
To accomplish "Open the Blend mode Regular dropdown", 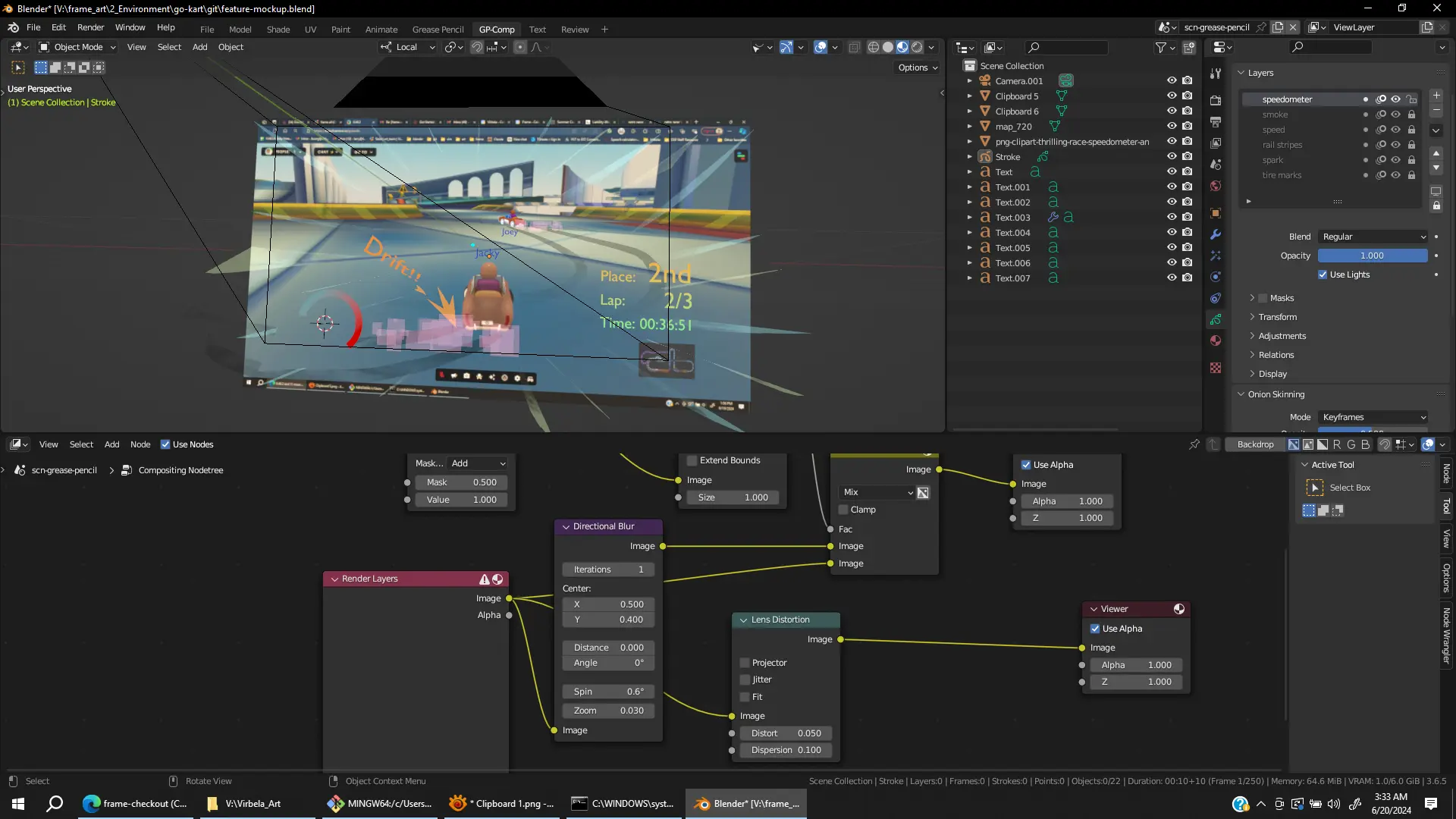I will pyautogui.click(x=1373, y=237).
